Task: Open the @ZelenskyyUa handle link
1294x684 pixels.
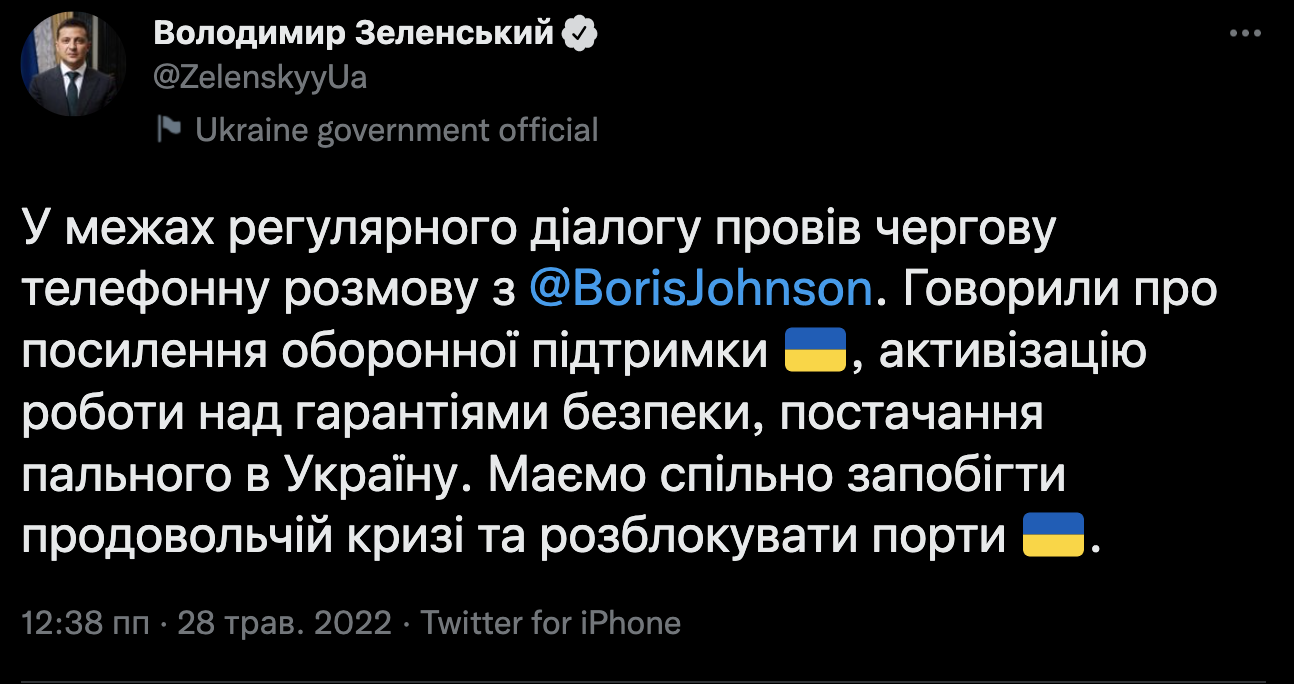Action: 260,77
